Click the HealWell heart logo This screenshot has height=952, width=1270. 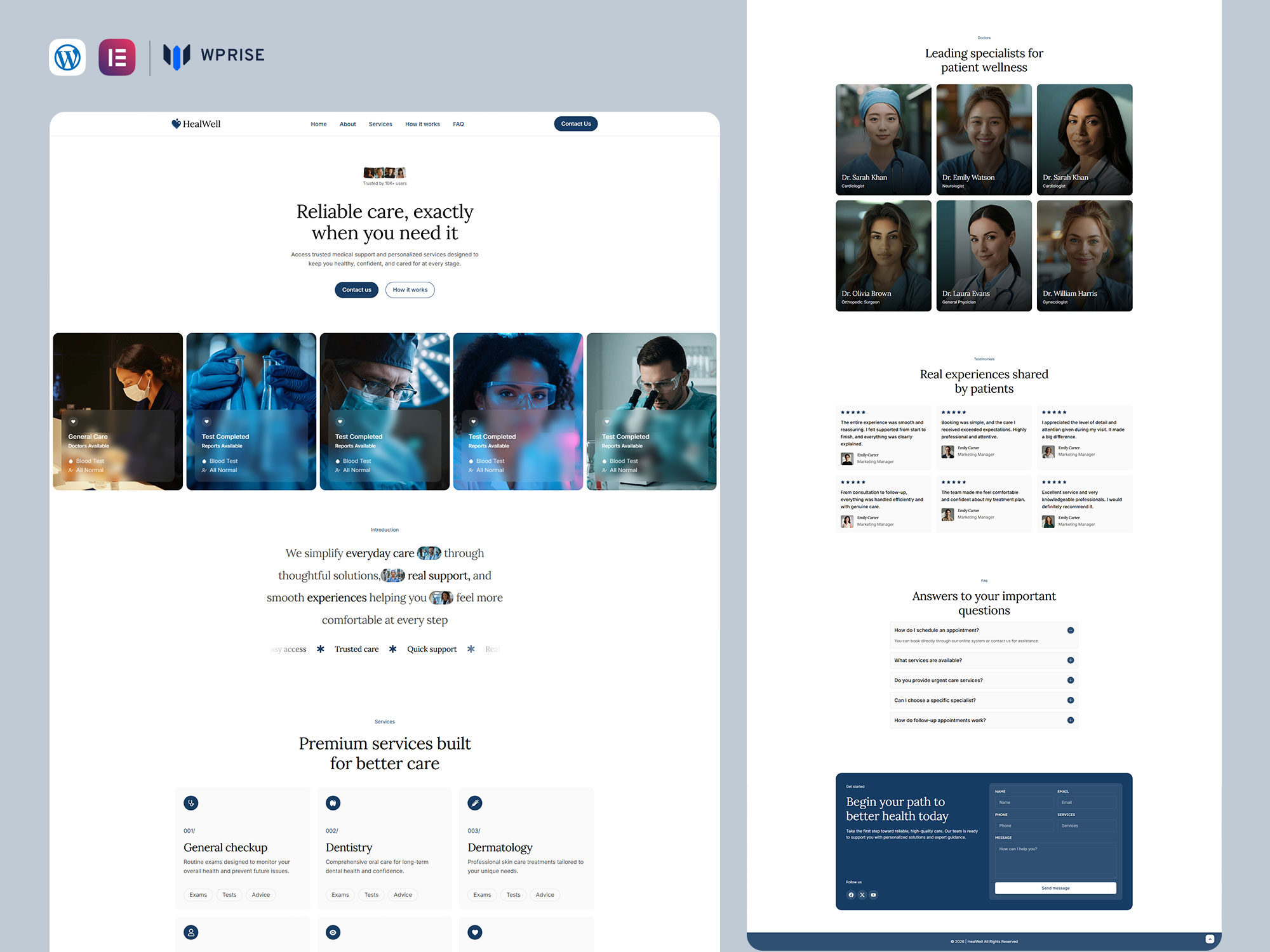click(x=176, y=124)
